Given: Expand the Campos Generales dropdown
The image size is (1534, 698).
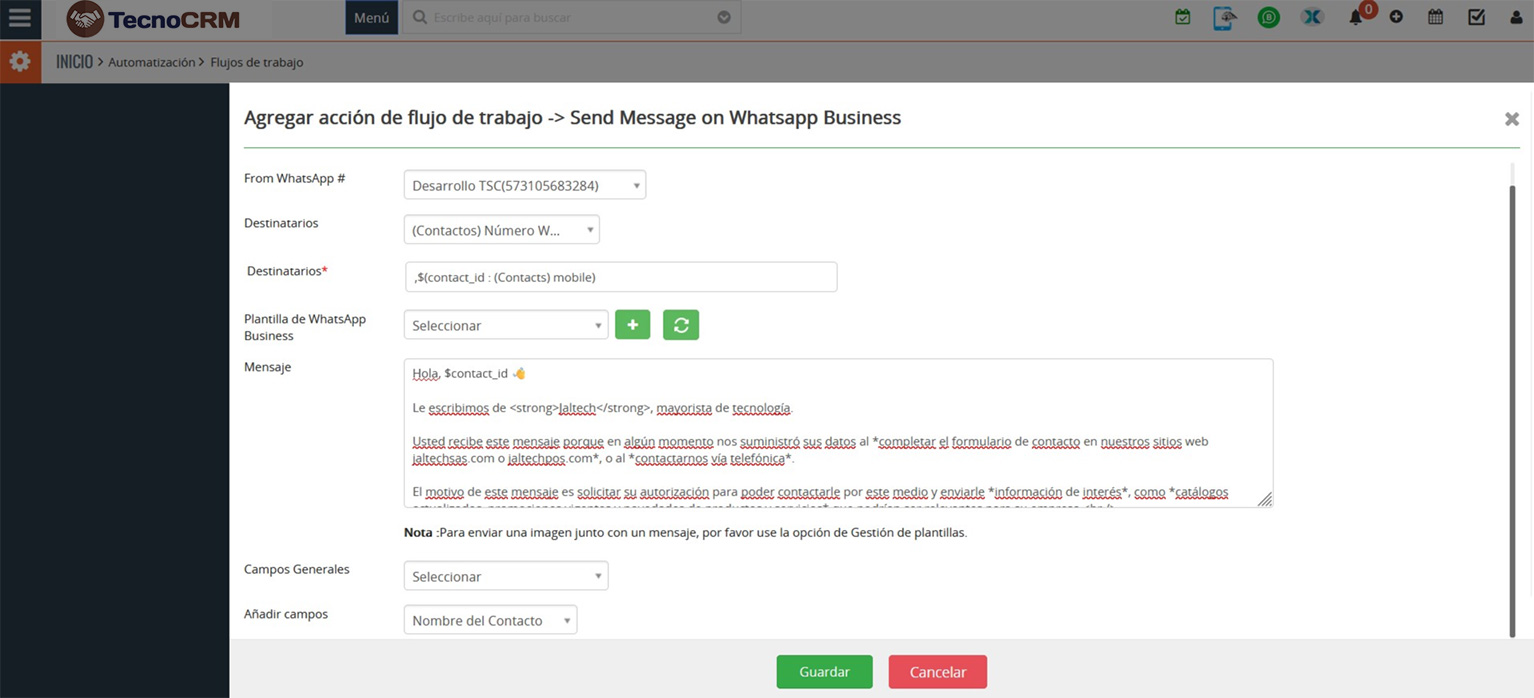Looking at the screenshot, I should (x=506, y=576).
